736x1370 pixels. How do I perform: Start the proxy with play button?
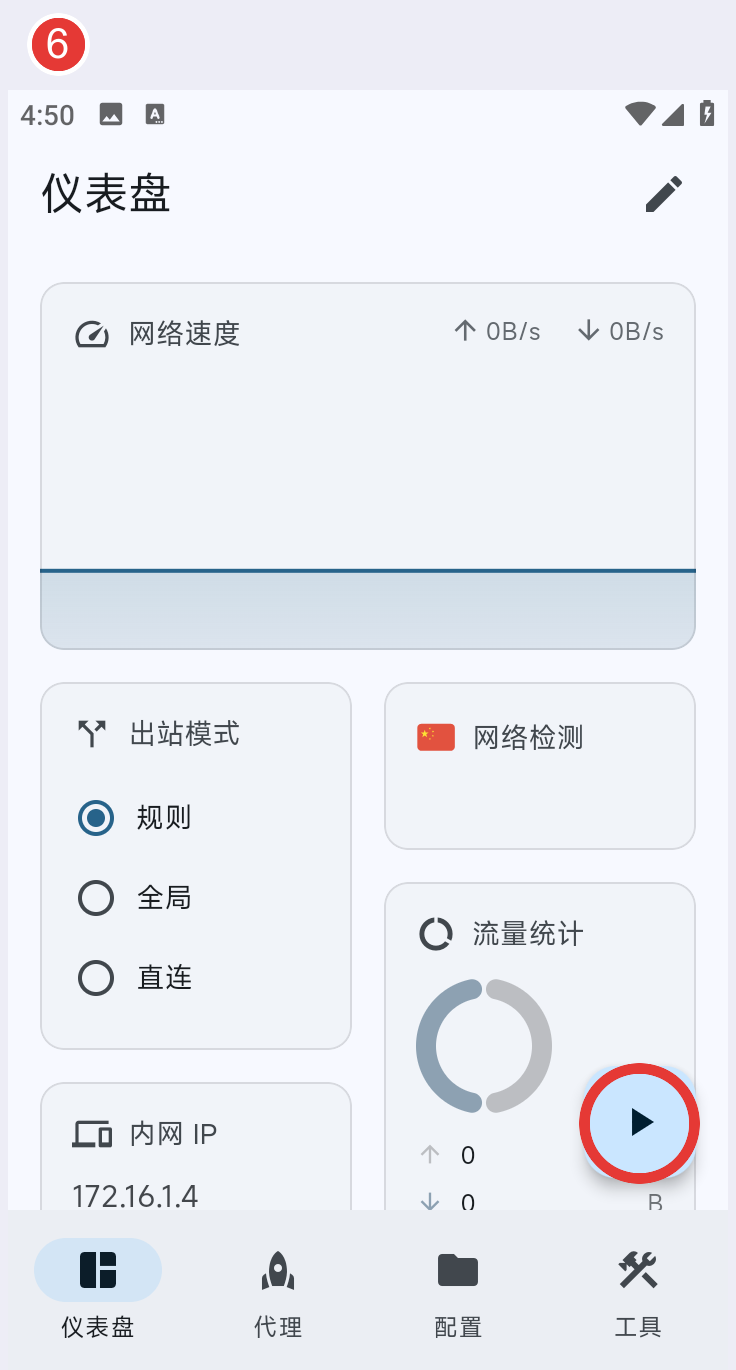pos(640,1123)
